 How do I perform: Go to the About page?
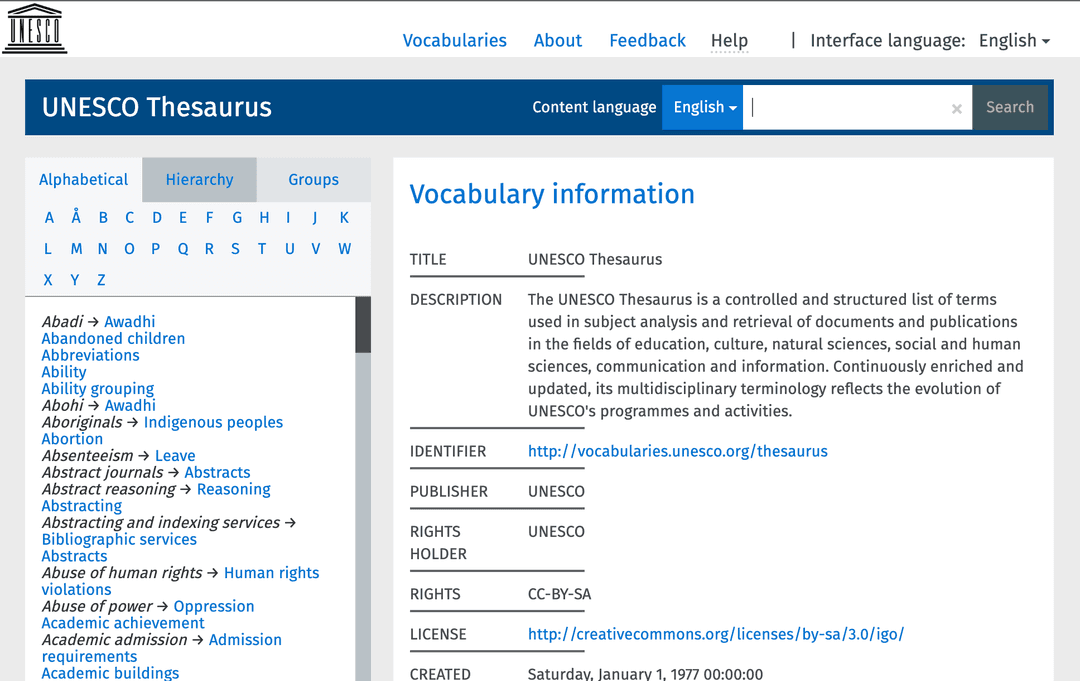558,41
